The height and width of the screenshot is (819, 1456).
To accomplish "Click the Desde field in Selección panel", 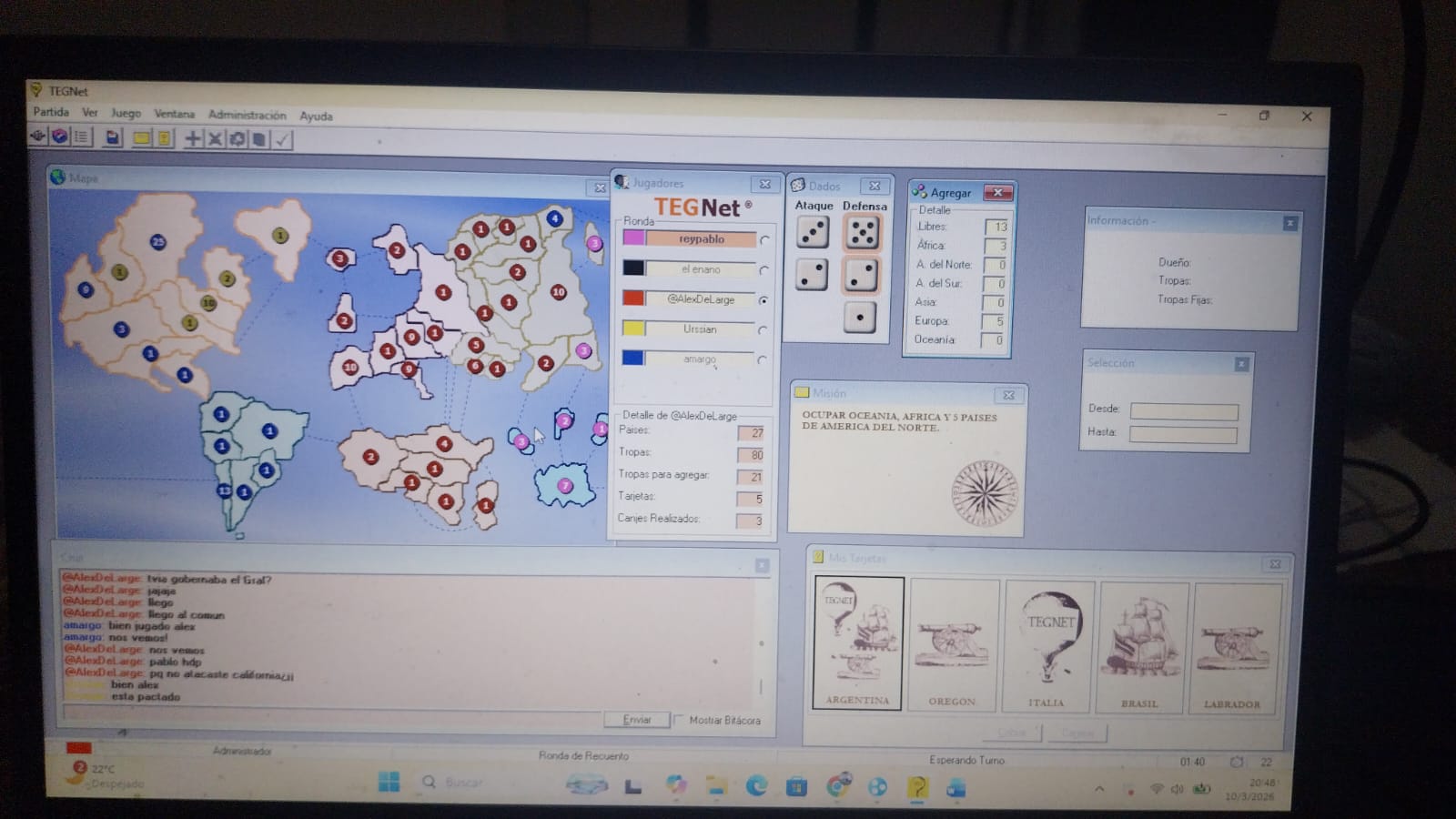I will point(1183,411).
